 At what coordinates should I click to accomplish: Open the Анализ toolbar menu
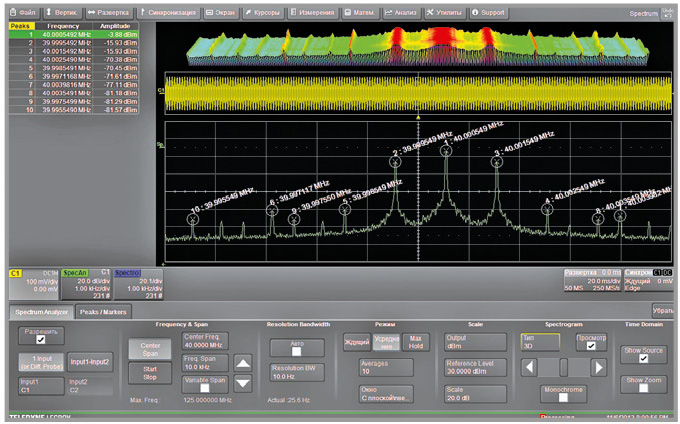[400, 11]
